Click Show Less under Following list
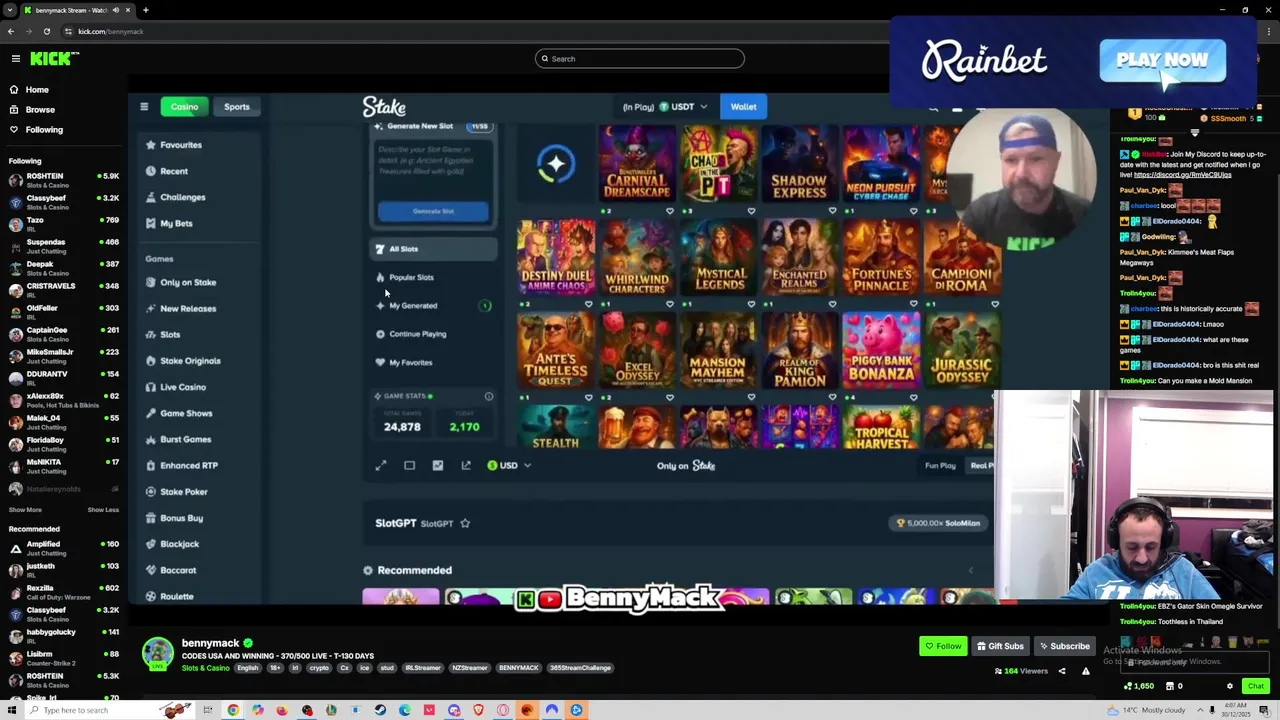The height and width of the screenshot is (720, 1280). click(103, 510)
